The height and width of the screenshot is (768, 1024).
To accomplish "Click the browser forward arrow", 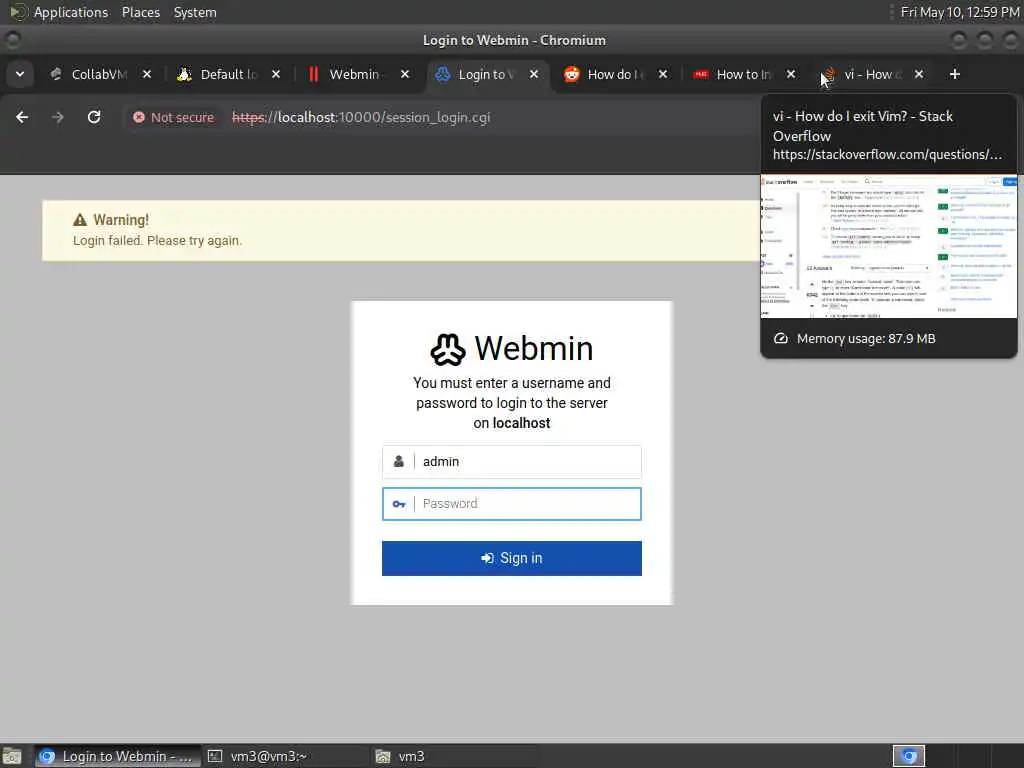I will tap(57, 117).
